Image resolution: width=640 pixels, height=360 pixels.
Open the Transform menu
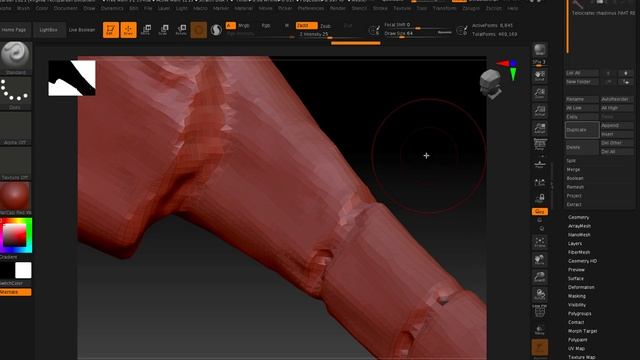click(x=444, y=8)
